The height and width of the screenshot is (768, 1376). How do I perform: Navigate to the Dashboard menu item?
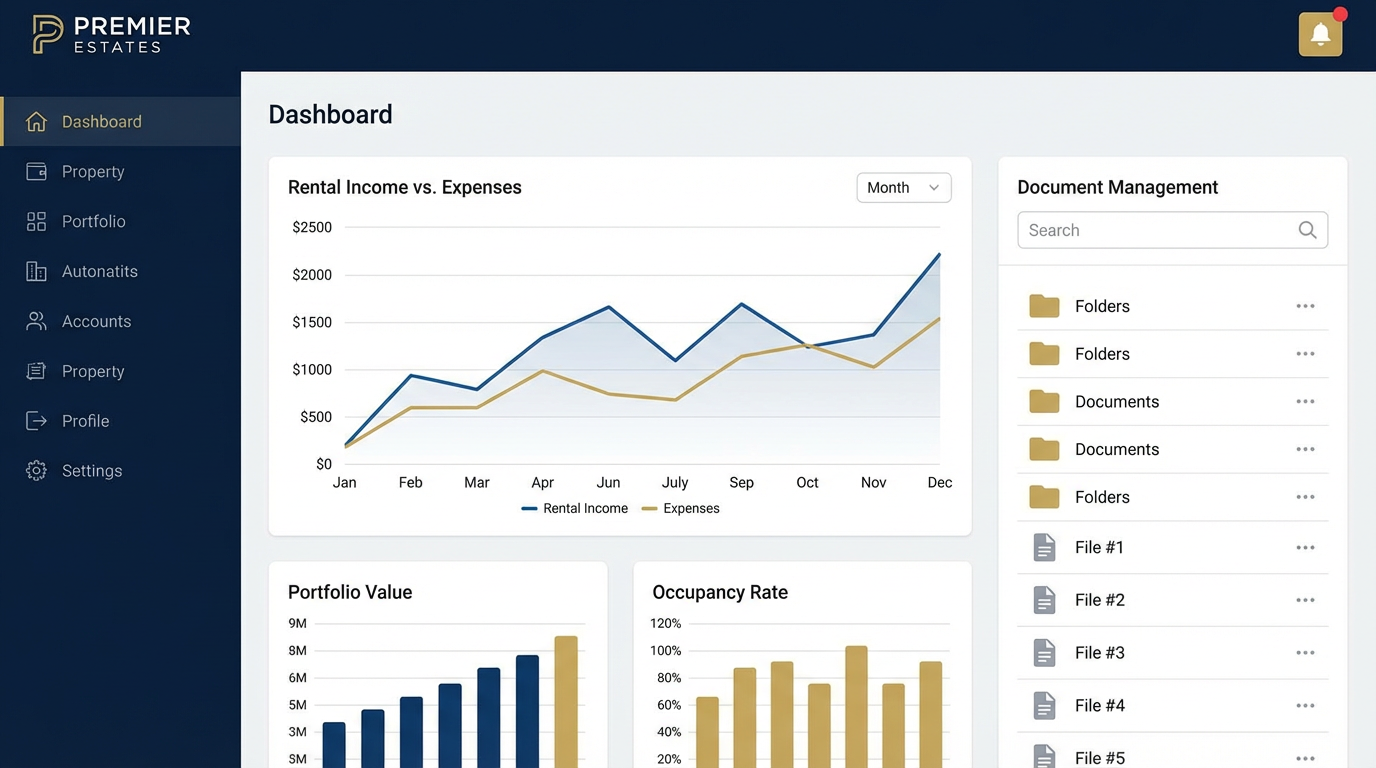(103, 121)
